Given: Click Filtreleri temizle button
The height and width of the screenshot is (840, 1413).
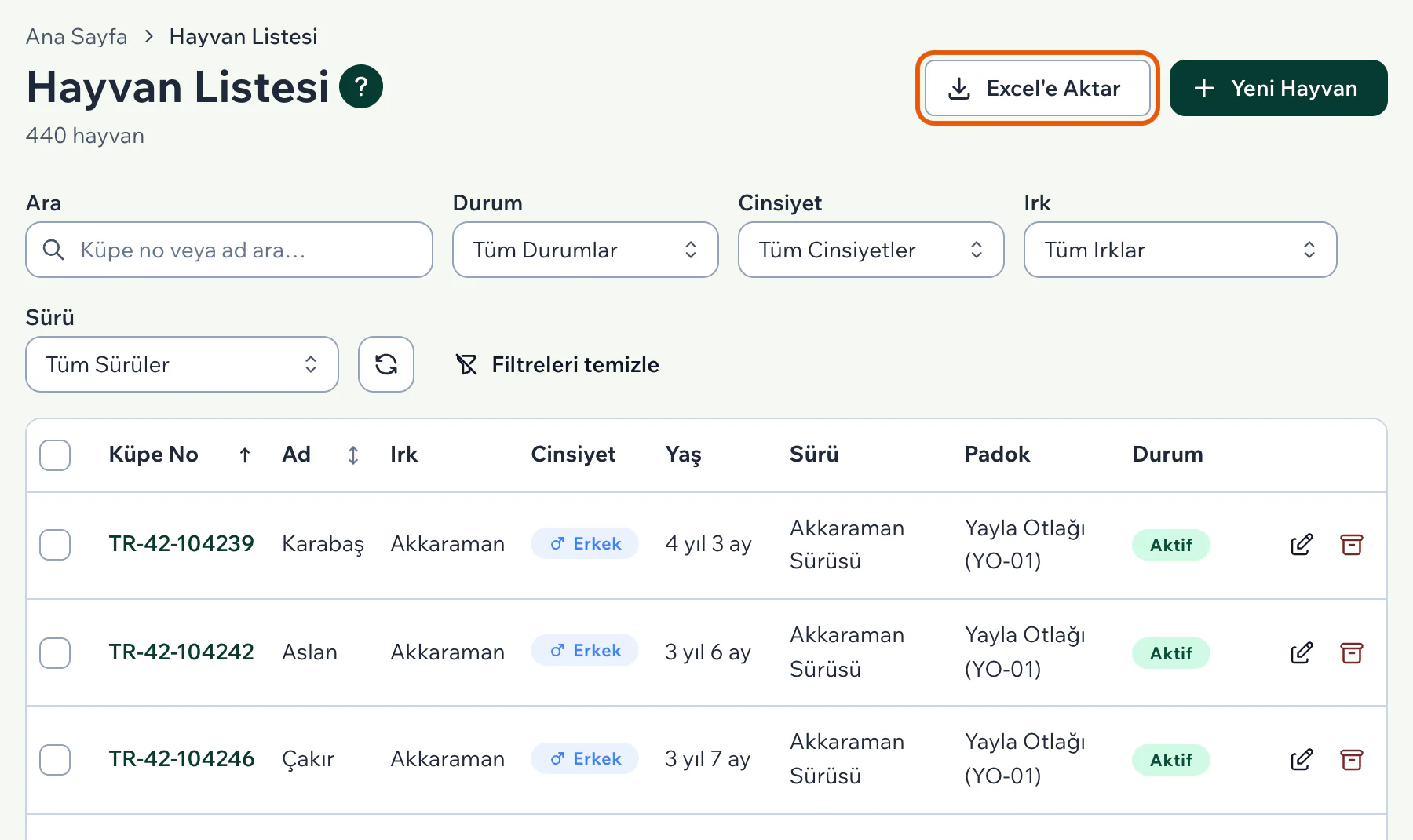Looking at the screenshot, I should 557,364.
